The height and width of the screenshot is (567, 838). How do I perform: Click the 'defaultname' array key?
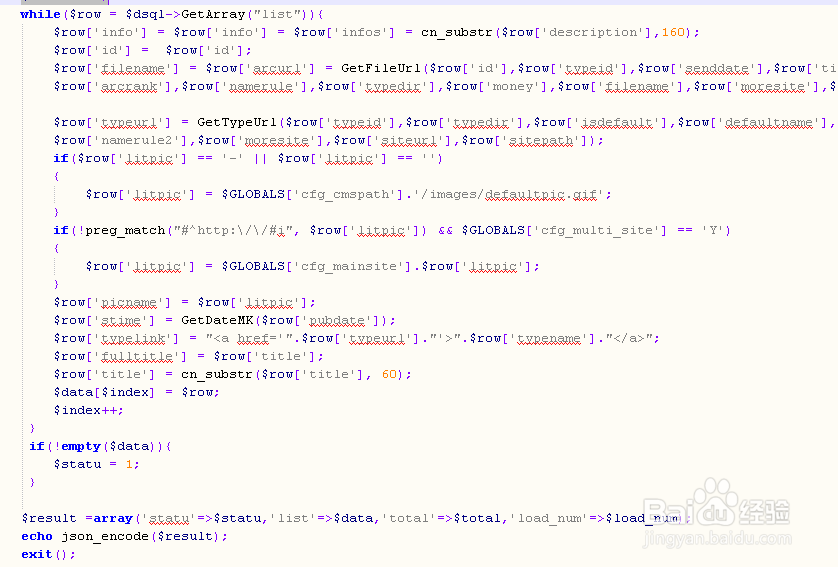[x=769, y=122]
